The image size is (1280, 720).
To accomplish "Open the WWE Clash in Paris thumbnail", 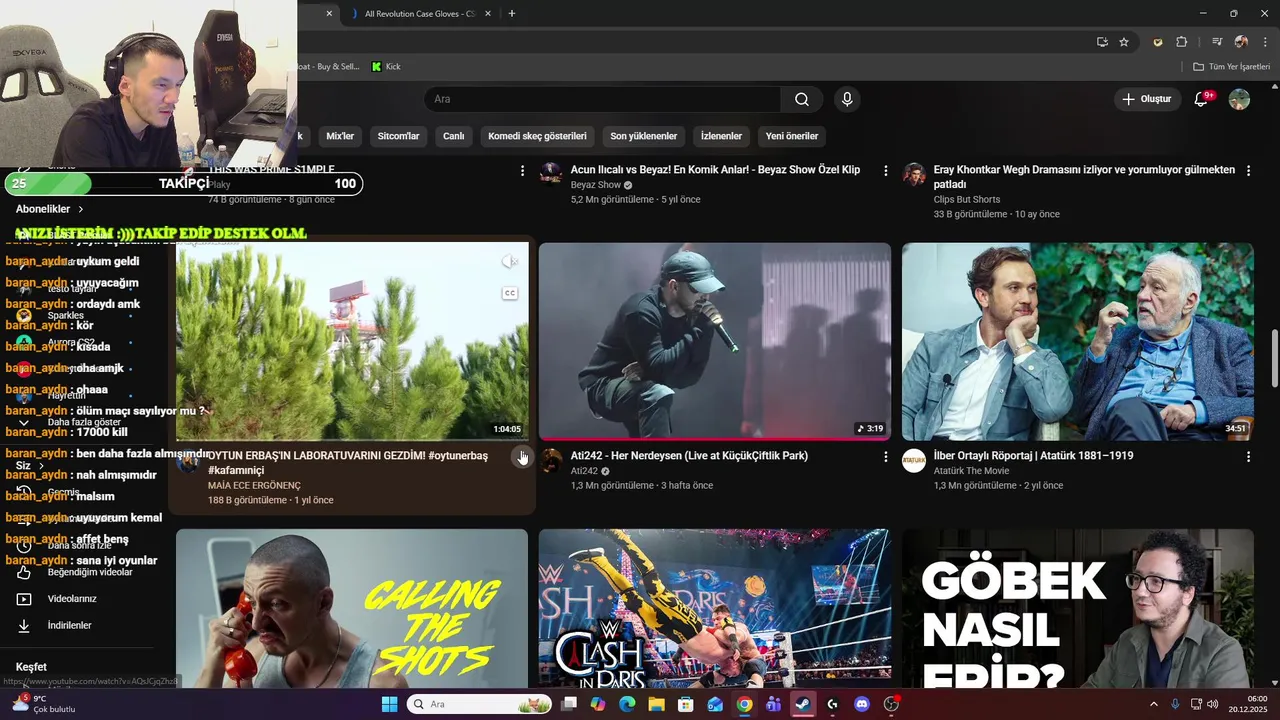I will click(714, 608).
